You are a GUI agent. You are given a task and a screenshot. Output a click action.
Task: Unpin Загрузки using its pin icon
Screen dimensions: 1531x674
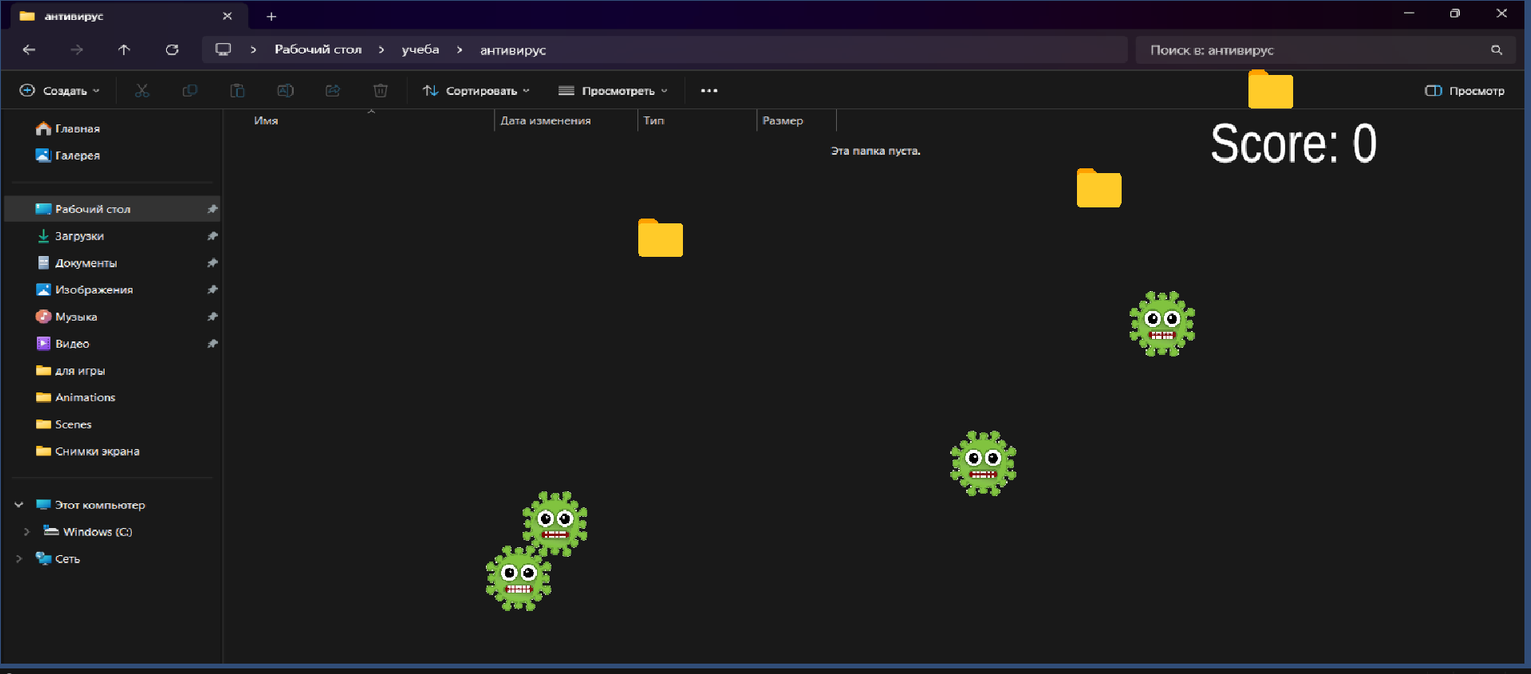(x=212, y=236)
